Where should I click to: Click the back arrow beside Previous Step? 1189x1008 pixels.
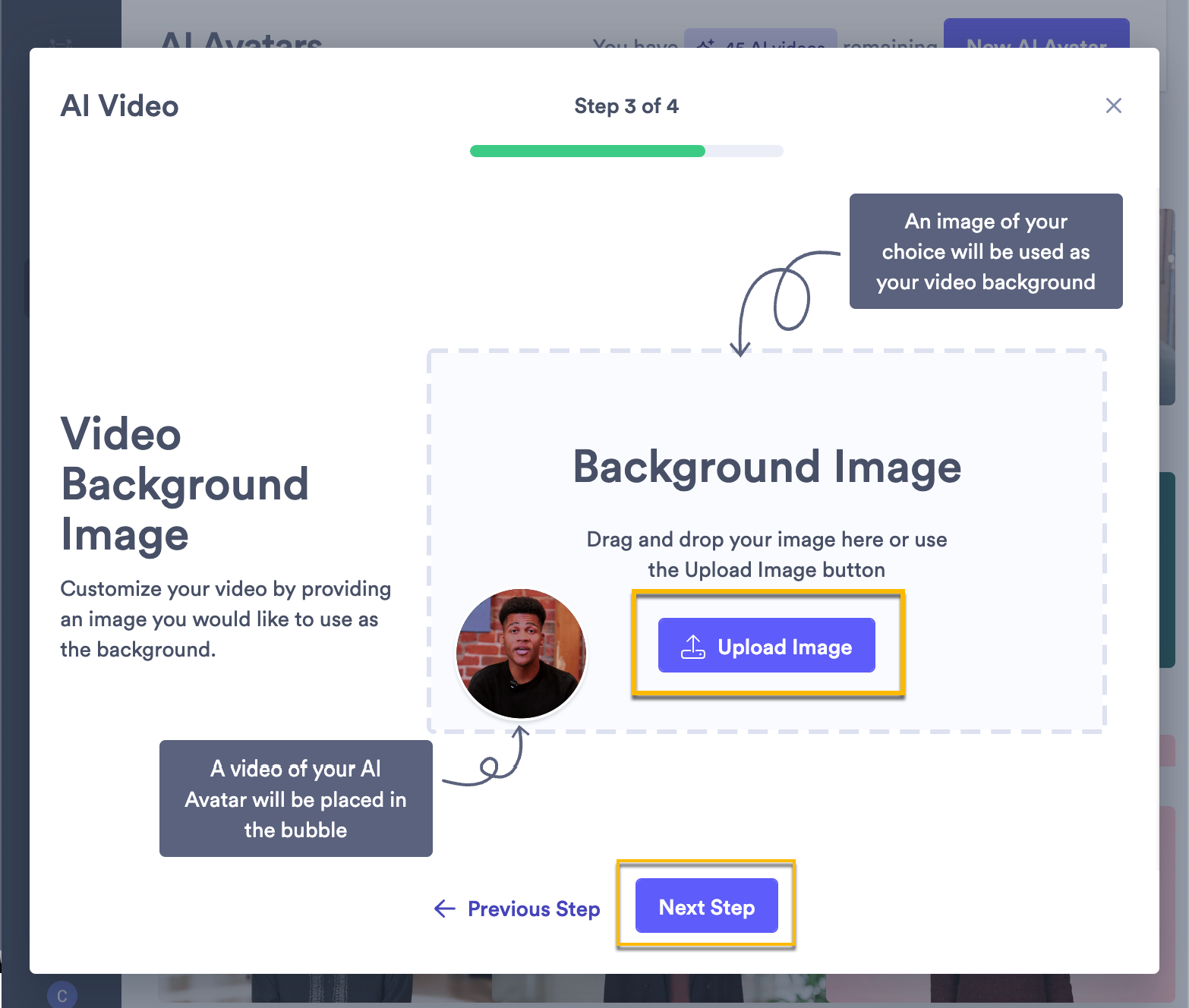[x=444, y=909]
